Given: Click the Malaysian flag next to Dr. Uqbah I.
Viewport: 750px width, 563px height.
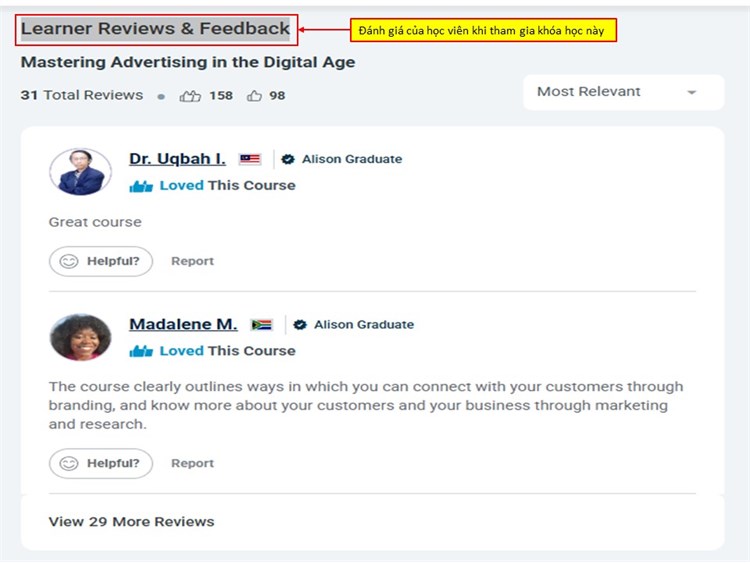Looking at the screenshot, I should [250, 159].
